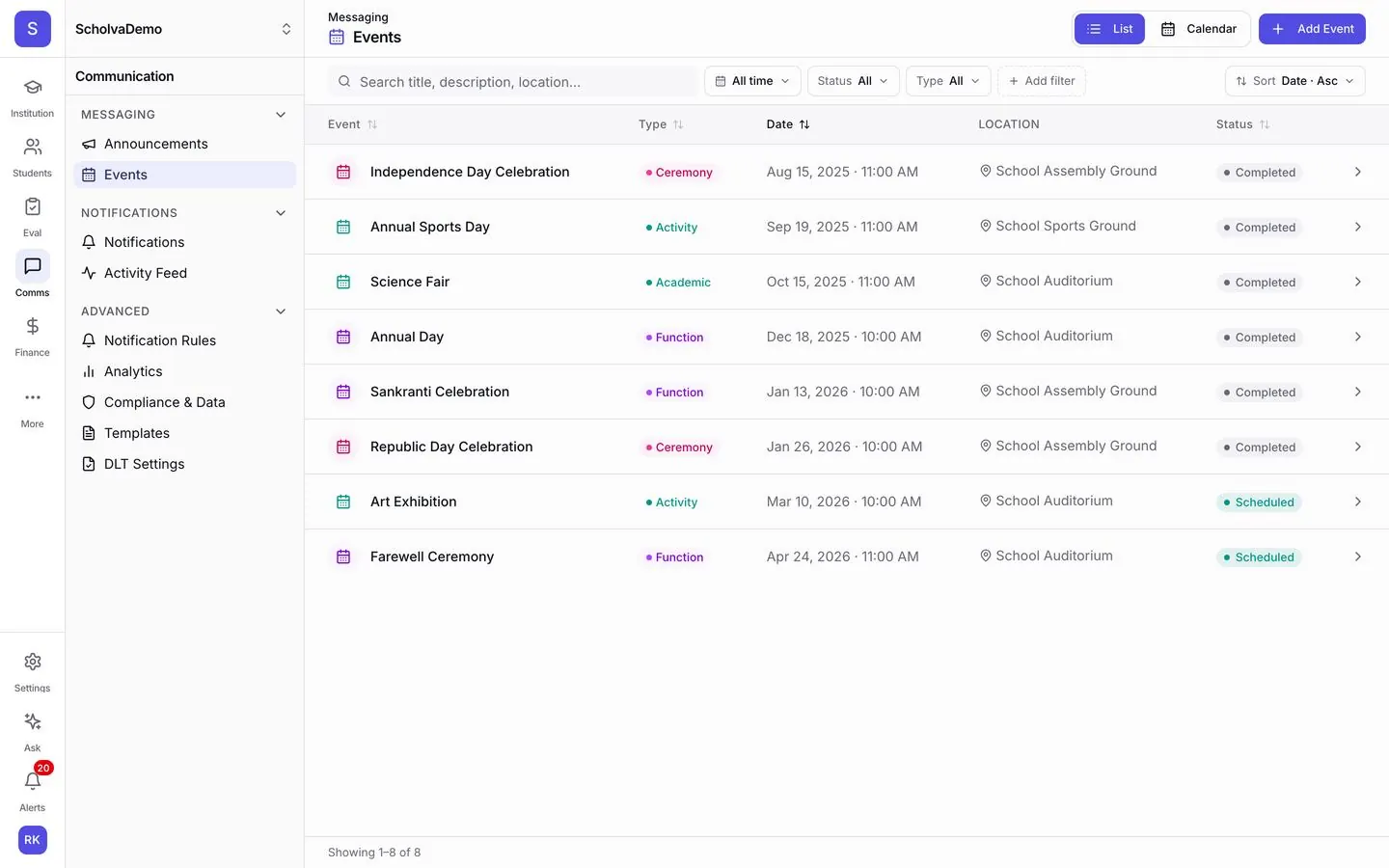
Task: Open the Farewell Ceremony row chevron
Action: pyautogui.click(x=1357, y=556)
